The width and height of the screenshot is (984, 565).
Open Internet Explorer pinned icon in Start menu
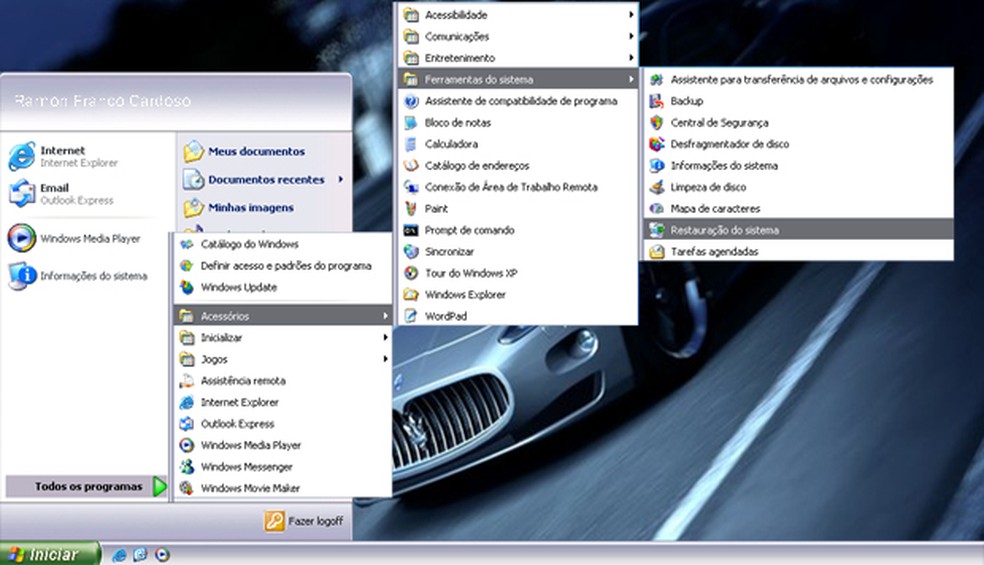22,156
